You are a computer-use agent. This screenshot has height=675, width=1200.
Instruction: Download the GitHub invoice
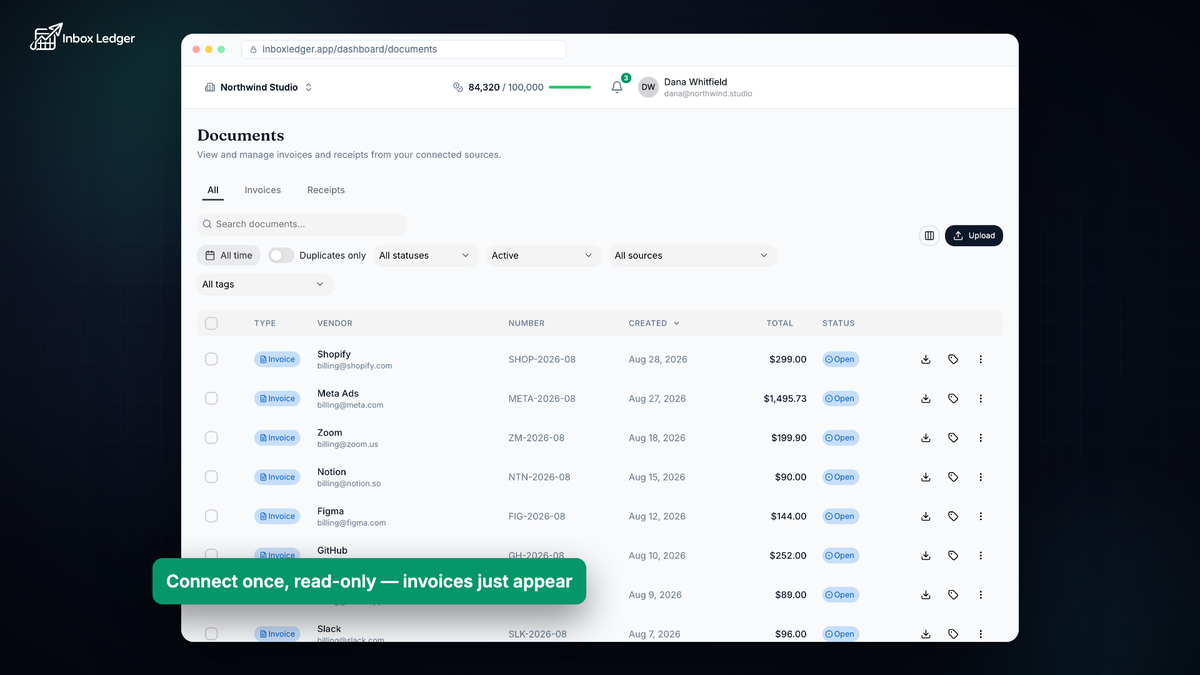926,555
